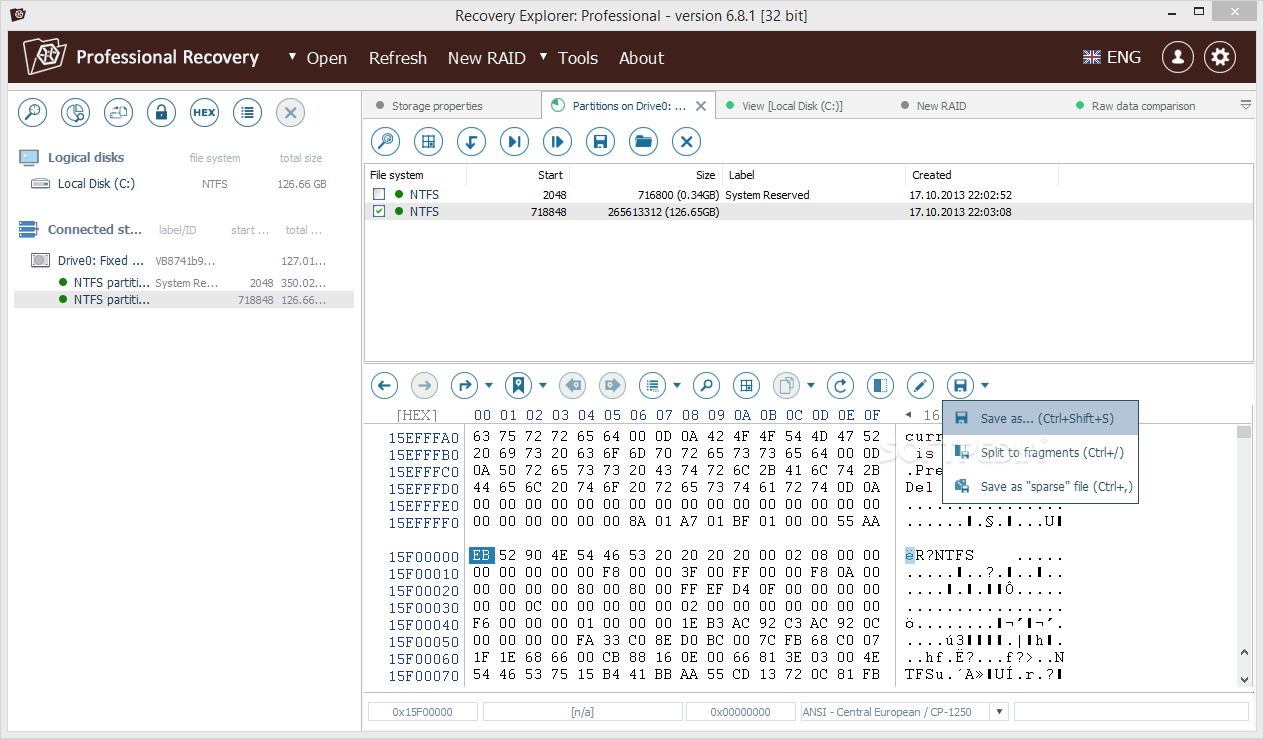This screenshot has height=739, width=1264.
Task: Click the padlock encryption icon in left panel
Action: (161, 113)
